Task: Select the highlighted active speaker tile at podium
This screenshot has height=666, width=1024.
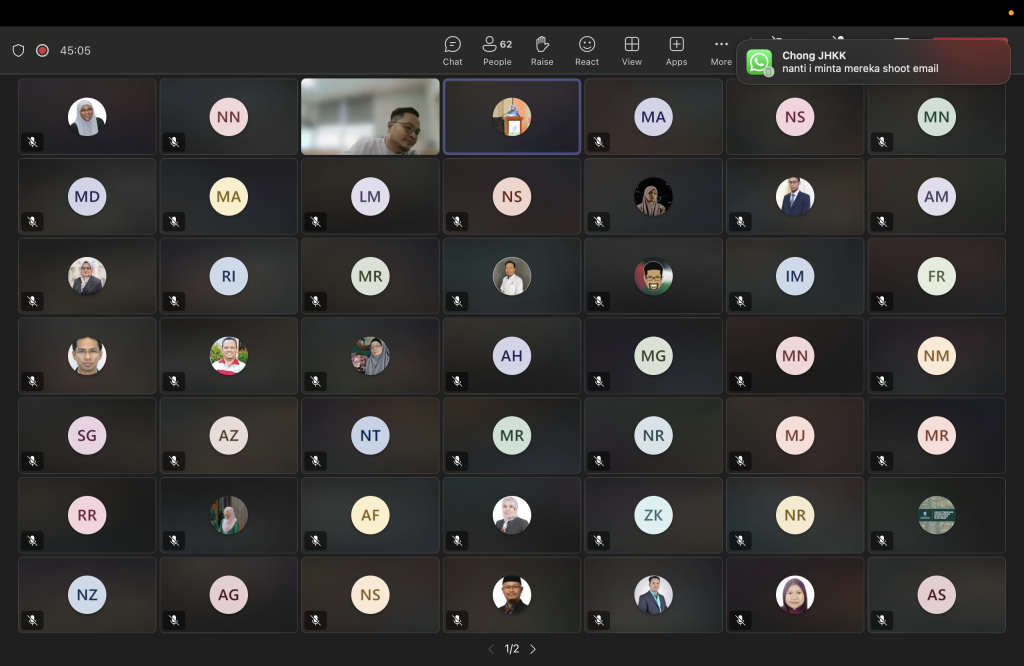Action: [x=512, y=117]
